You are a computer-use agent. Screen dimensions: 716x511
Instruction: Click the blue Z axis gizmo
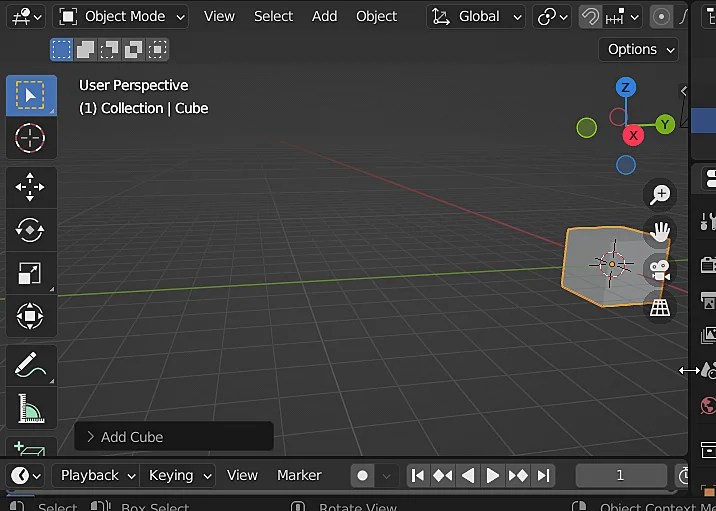pos(626,87)
